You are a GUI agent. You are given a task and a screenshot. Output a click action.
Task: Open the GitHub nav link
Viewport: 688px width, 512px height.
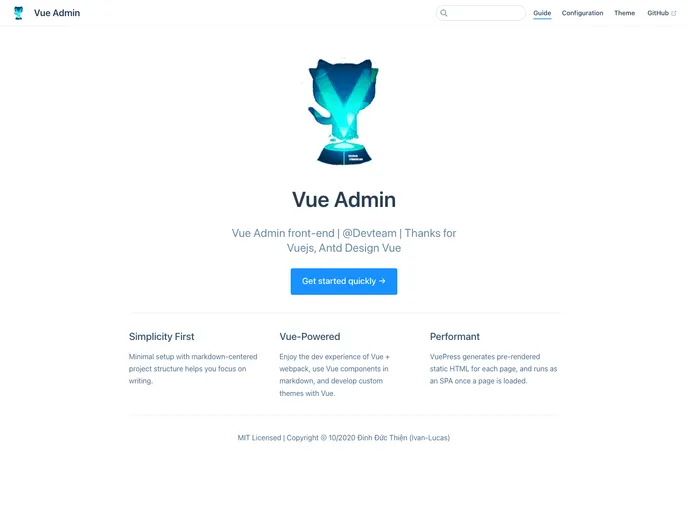(658, 13)
